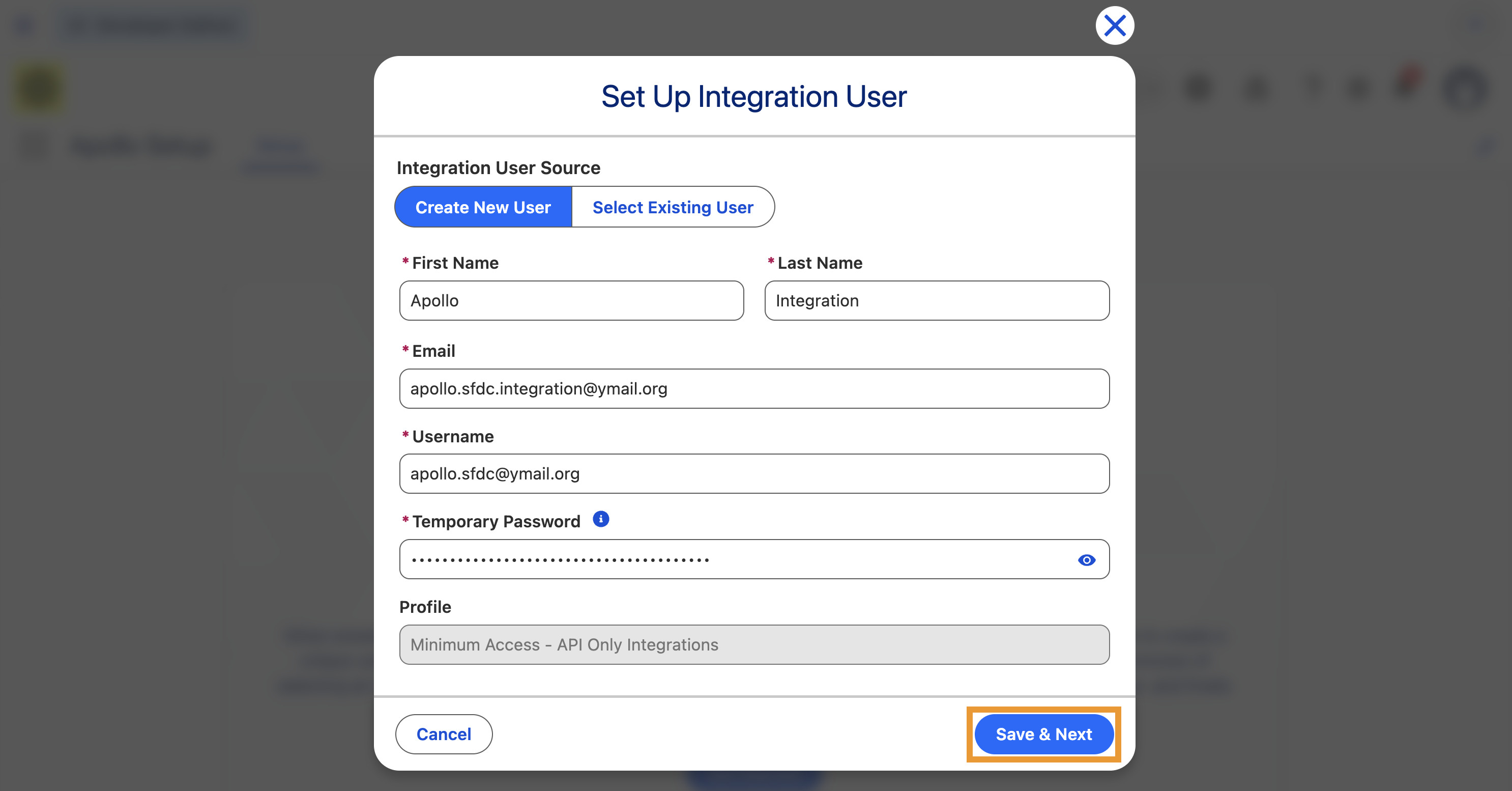The image size is (1512, 791).
Task: Click the blurred header icon nearest the dialog's right edge
Action: (x=1198, y=88)
